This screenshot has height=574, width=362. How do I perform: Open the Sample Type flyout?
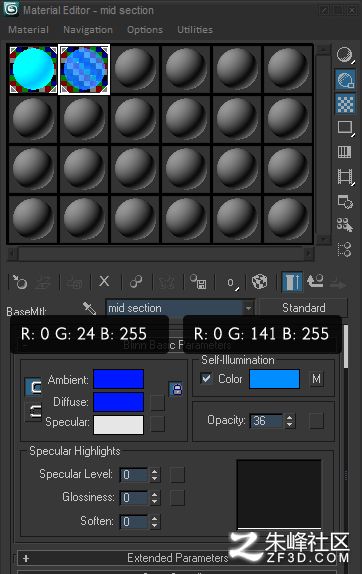[345, 55]
